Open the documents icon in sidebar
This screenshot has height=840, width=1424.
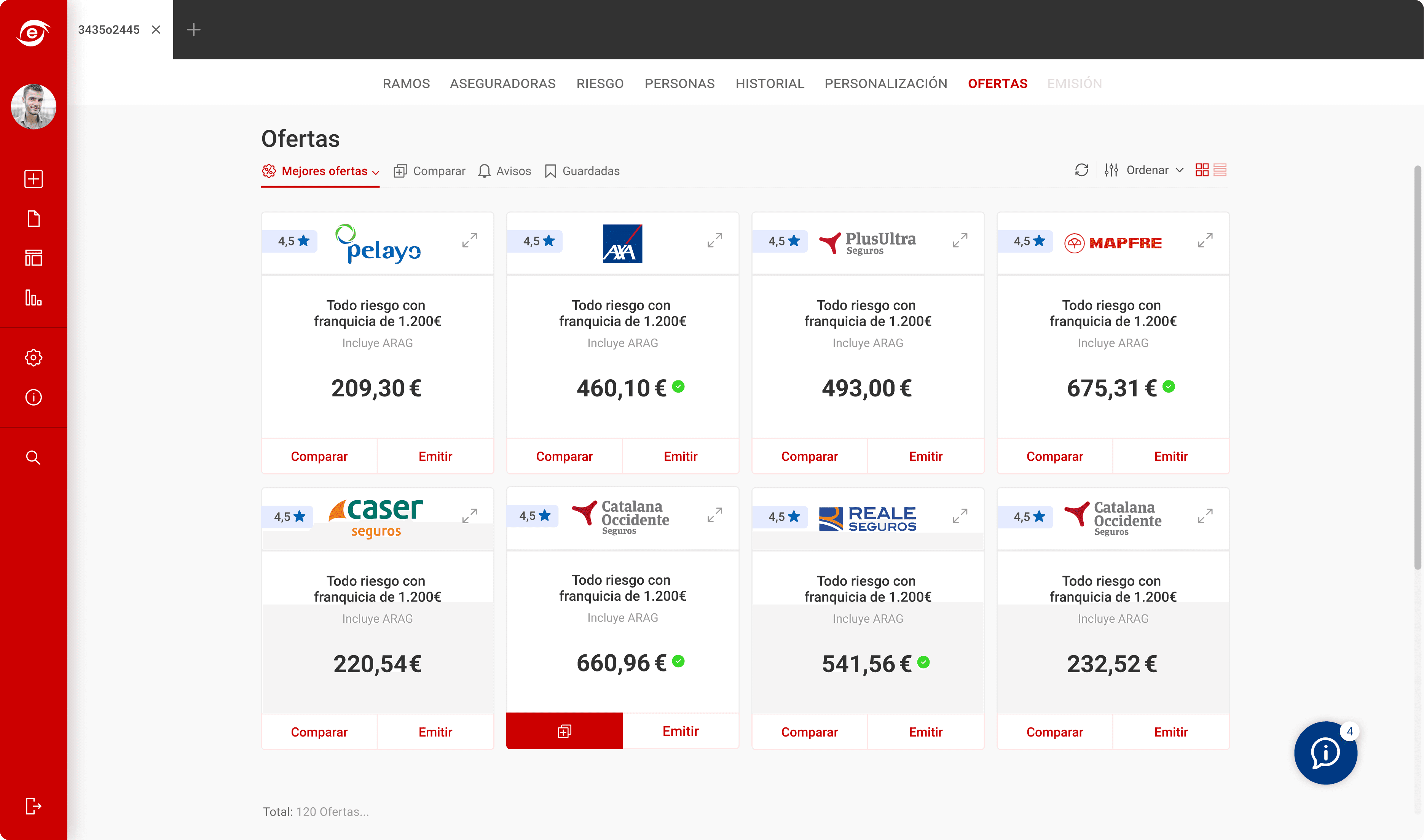tap(33, 218)
